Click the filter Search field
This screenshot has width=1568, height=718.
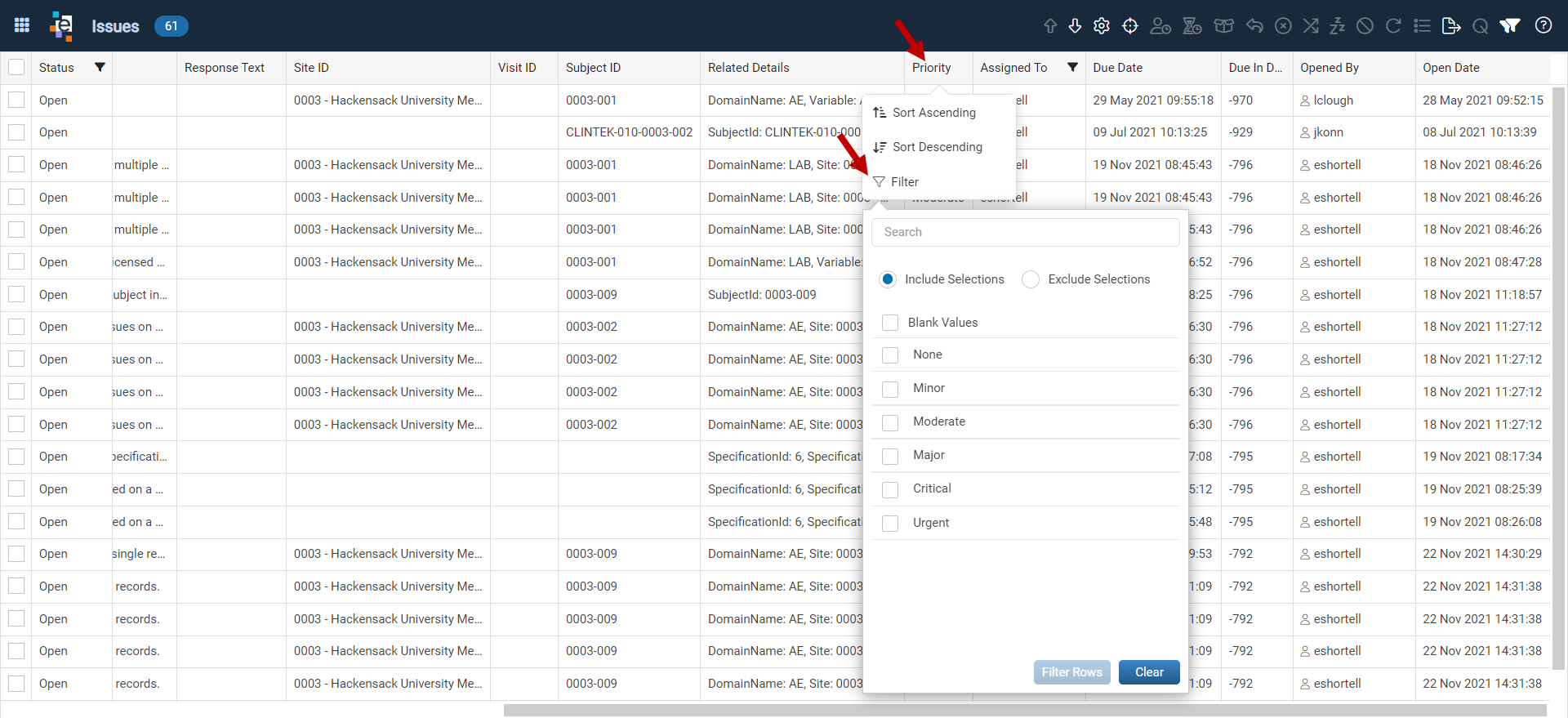click(x=1026, y=232)
